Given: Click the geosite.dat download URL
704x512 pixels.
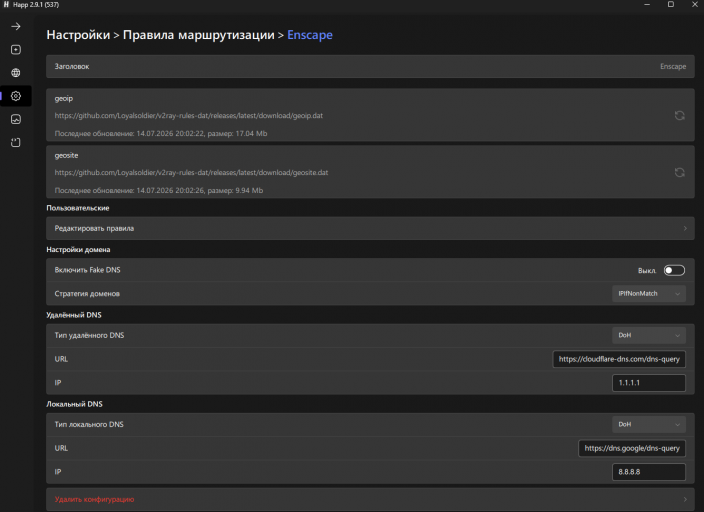Looking at the screenshot, I should click(191, 173).
